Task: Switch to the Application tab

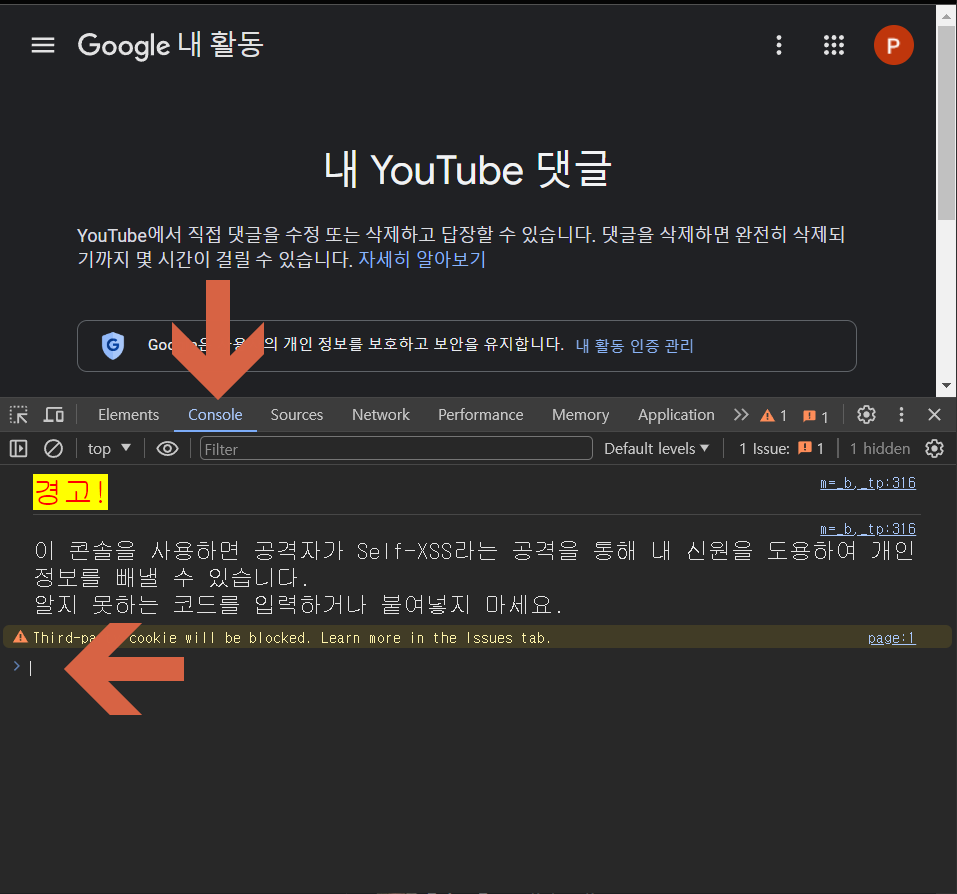Action: (x=676, y=415)
